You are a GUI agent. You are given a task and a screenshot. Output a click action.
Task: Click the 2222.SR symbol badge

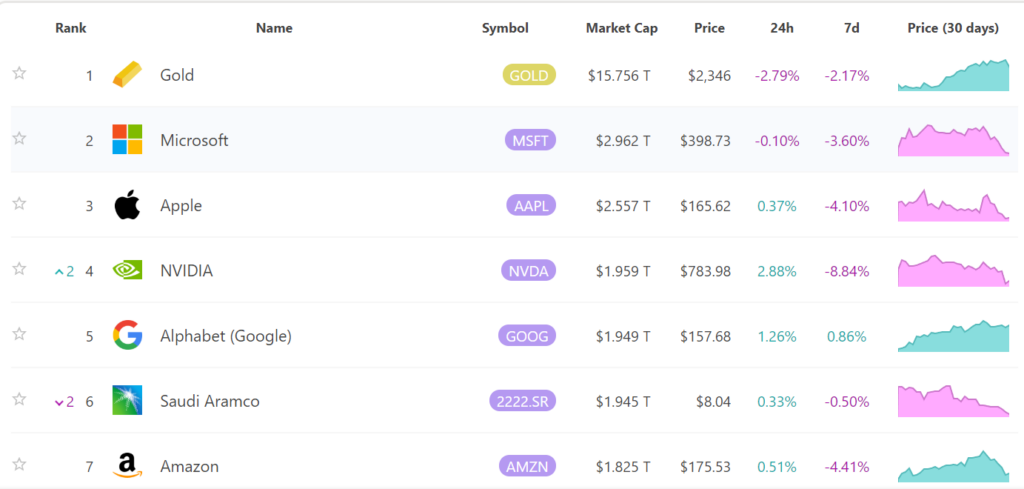[522, 401]
